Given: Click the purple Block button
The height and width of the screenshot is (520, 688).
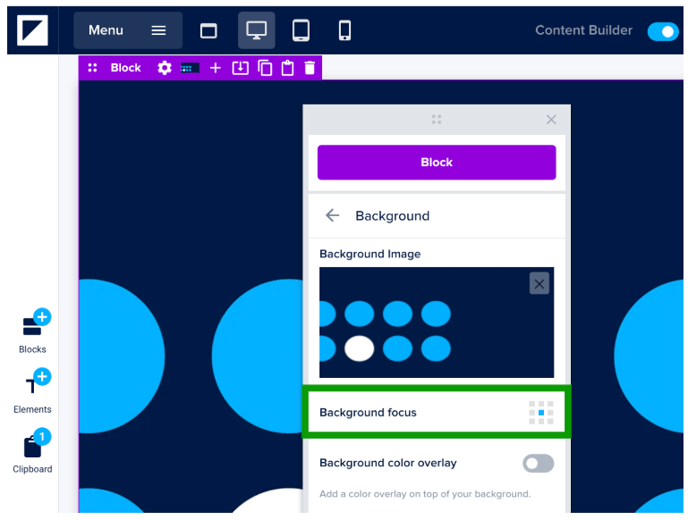Looking at the screenshot, I should coord(436,162).
